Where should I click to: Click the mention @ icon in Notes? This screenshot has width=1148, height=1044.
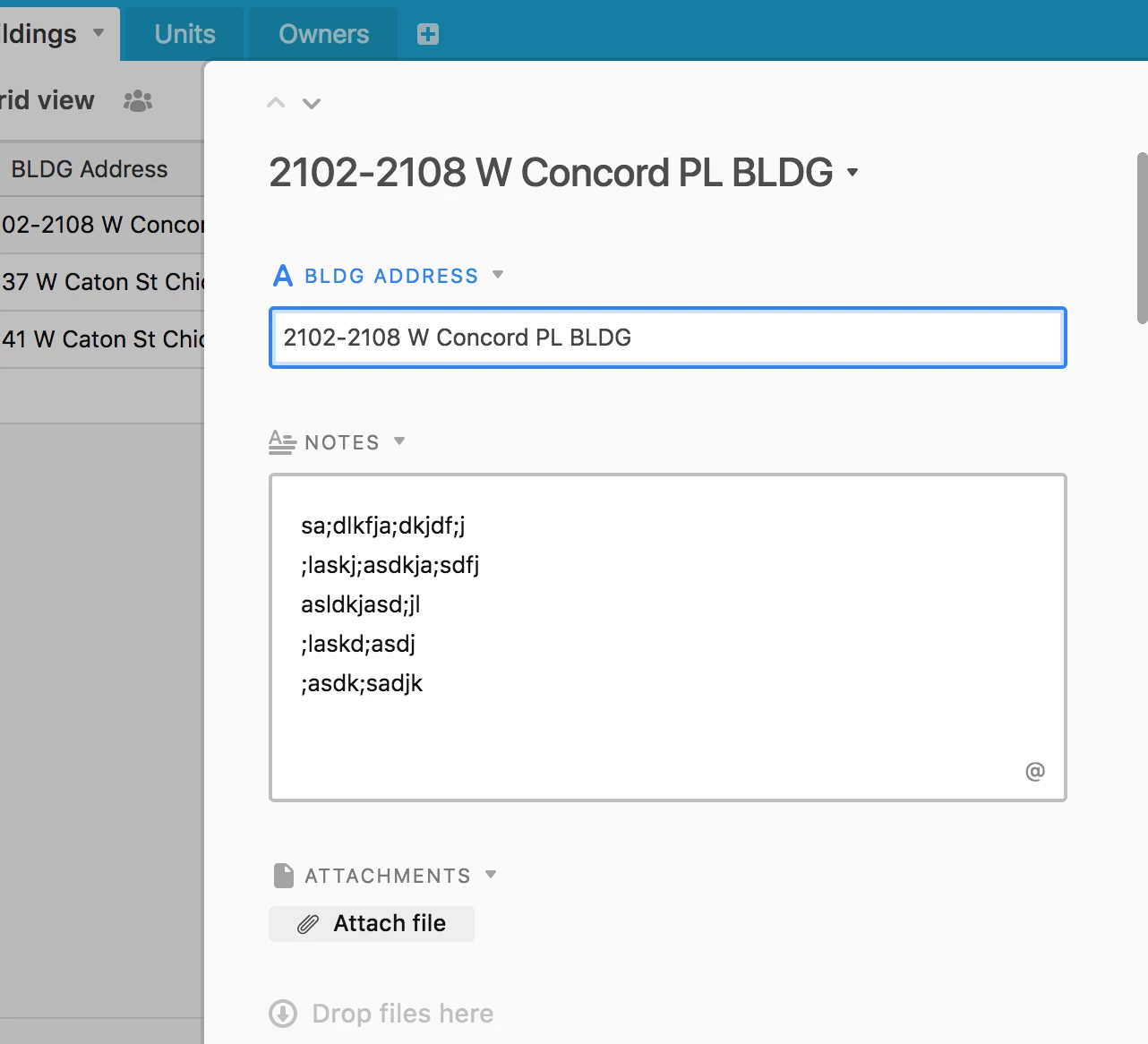click(x=1035, y=771)
